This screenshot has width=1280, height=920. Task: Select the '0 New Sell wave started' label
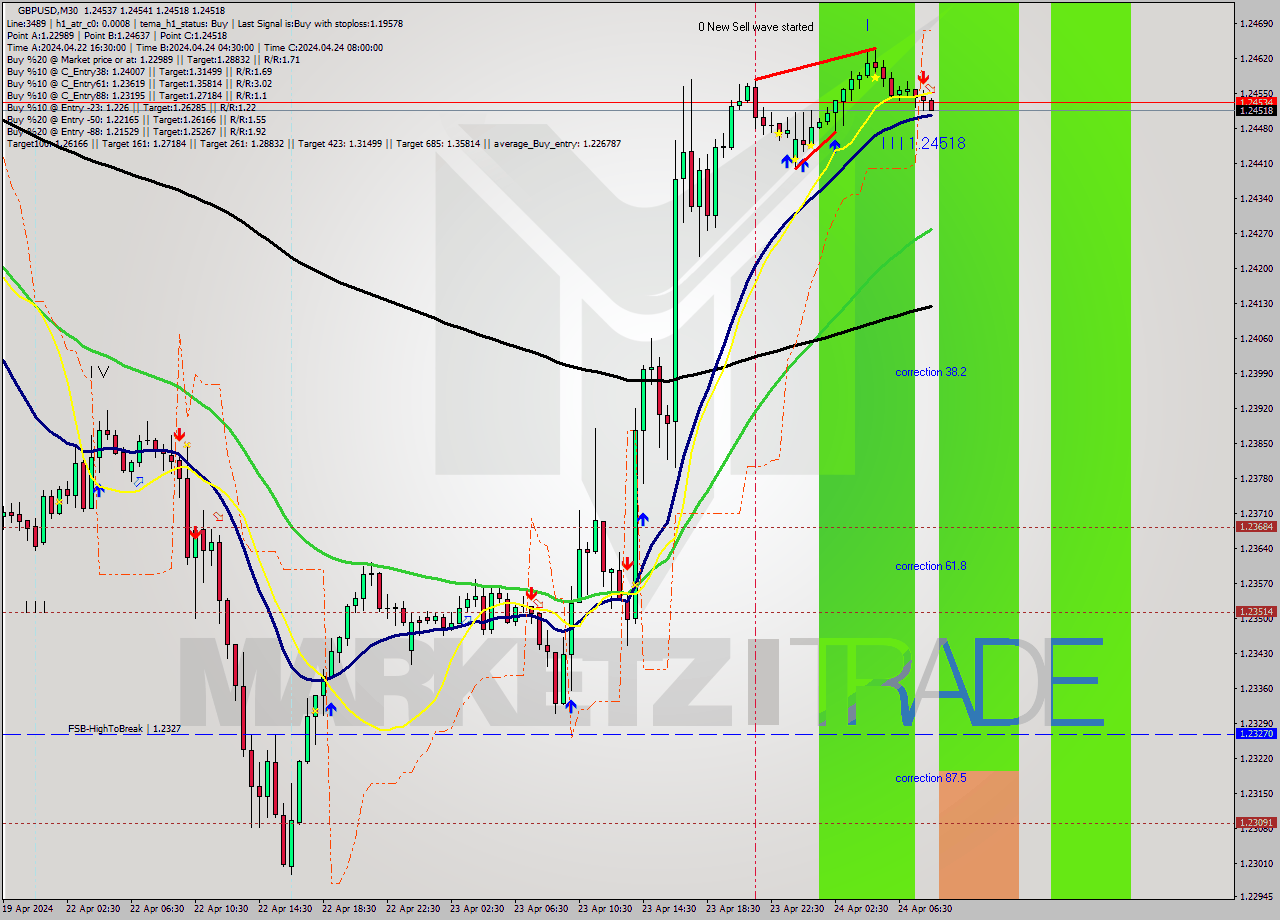click(756, 27)
